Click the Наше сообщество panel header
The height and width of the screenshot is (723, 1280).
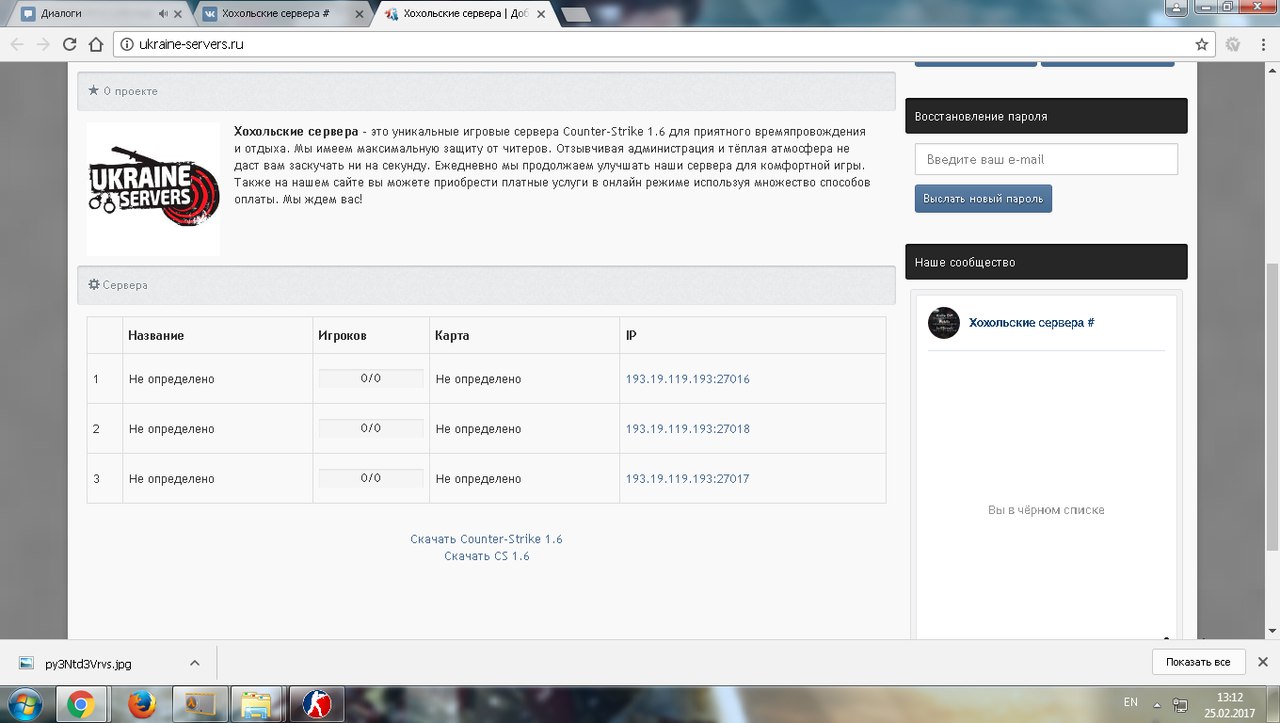[1046, 262]
